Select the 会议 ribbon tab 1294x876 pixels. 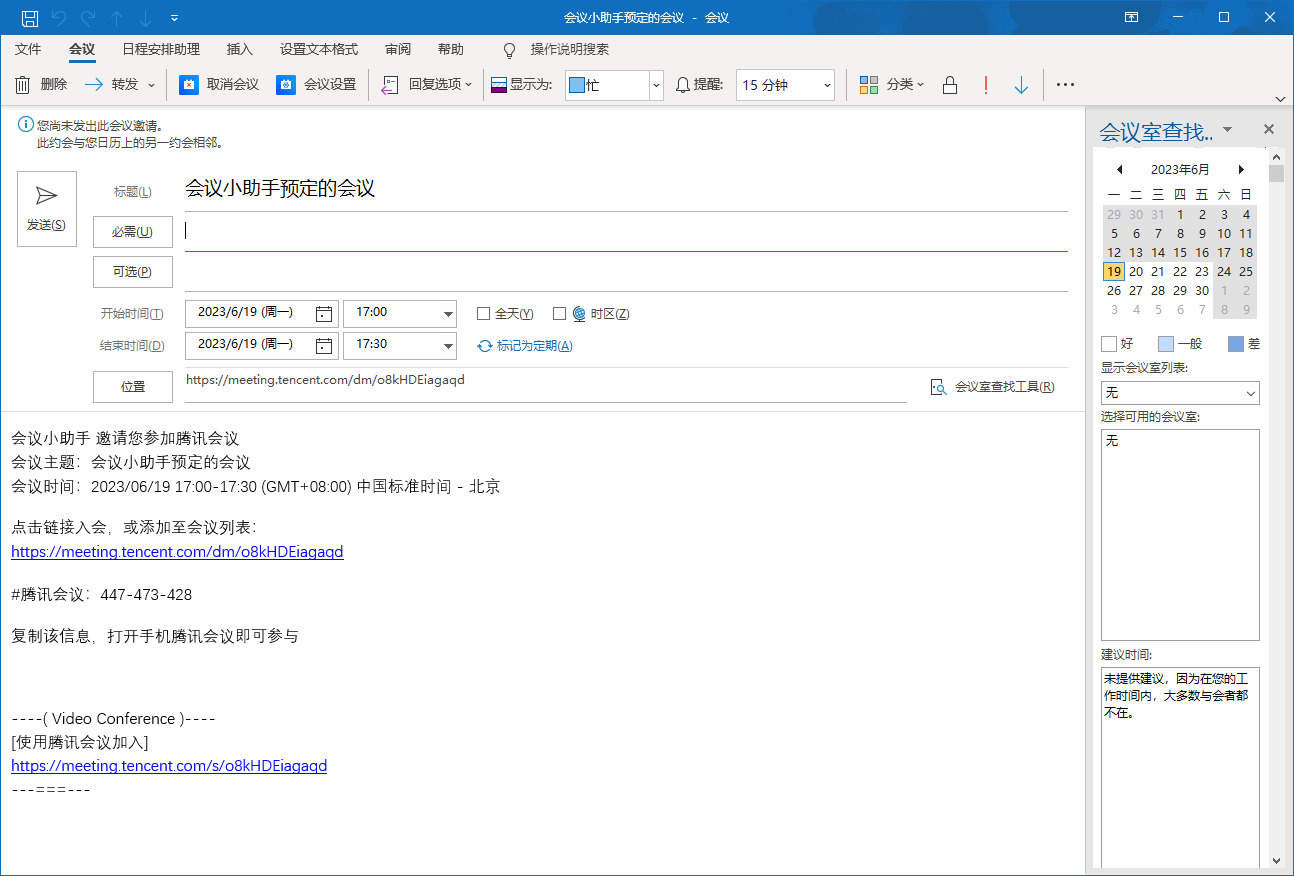pyautogui.click(x=82, y=49)
